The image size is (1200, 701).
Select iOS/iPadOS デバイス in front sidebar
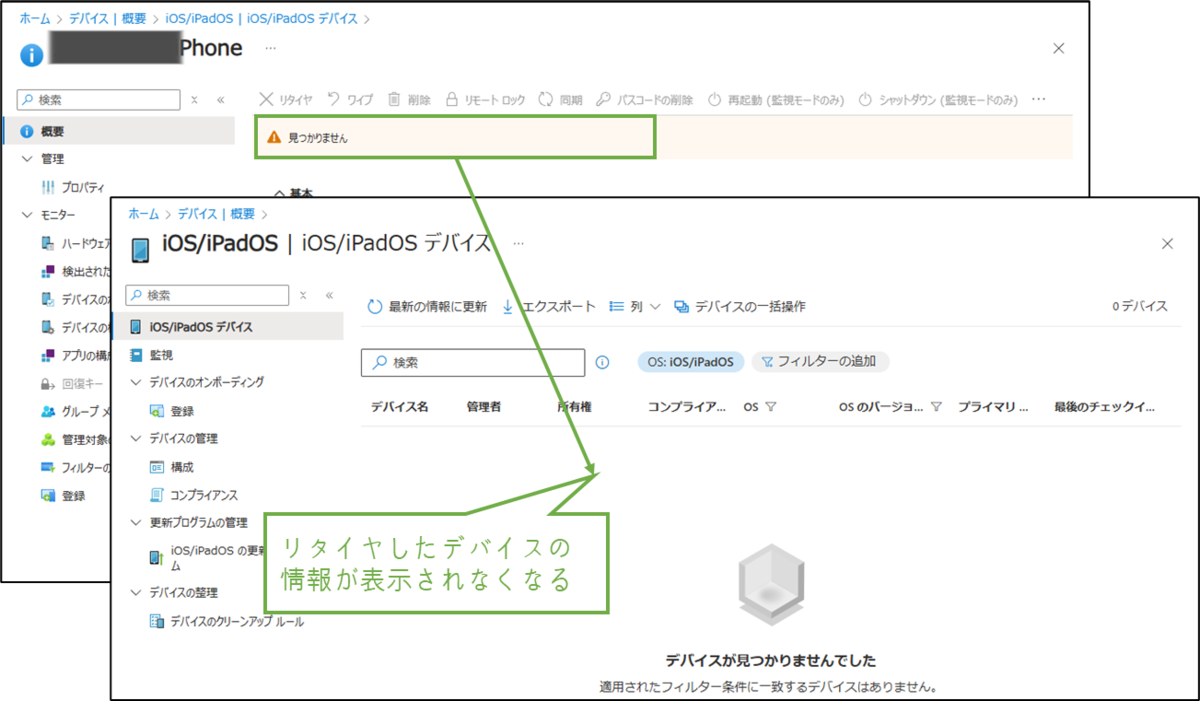(227, 327)
